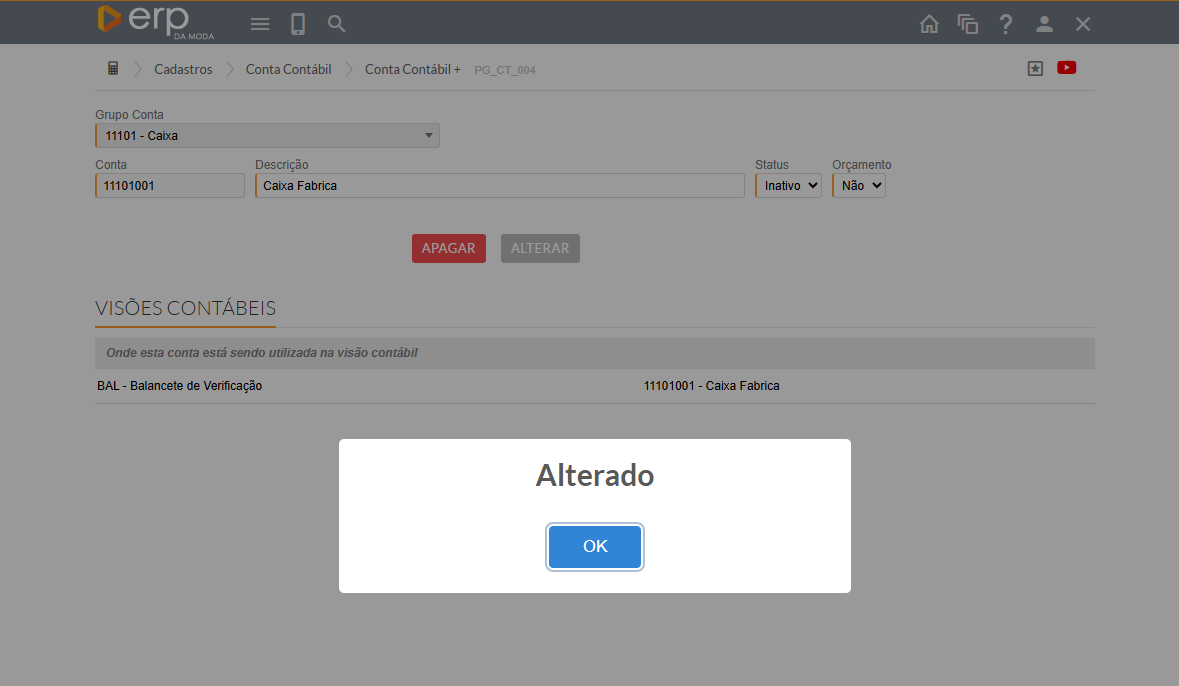
Task: Click the favorite star icon
Action: (1035, 68)
